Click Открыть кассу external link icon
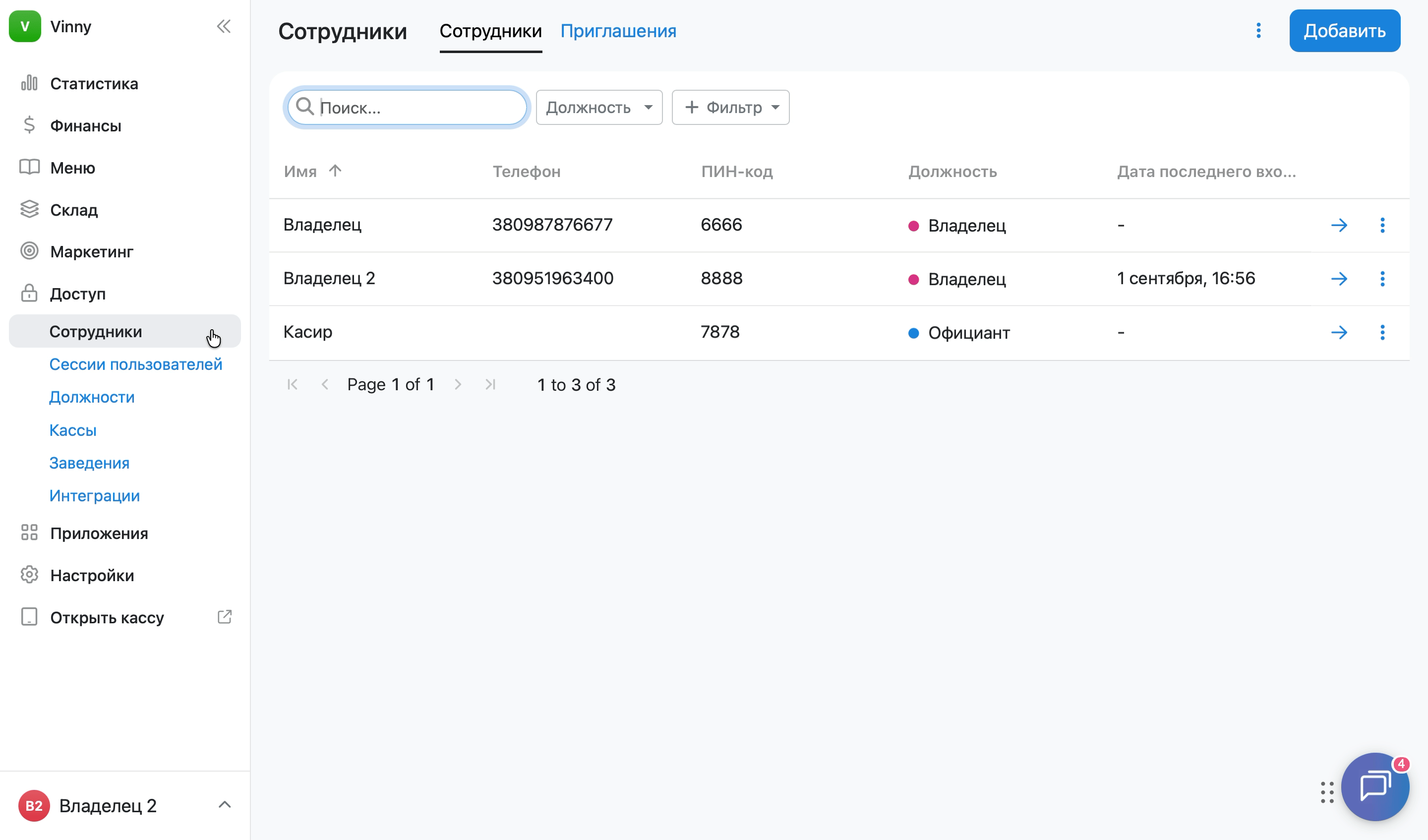The width and height of the screenshot is (1428, 840). coord(225,617)
